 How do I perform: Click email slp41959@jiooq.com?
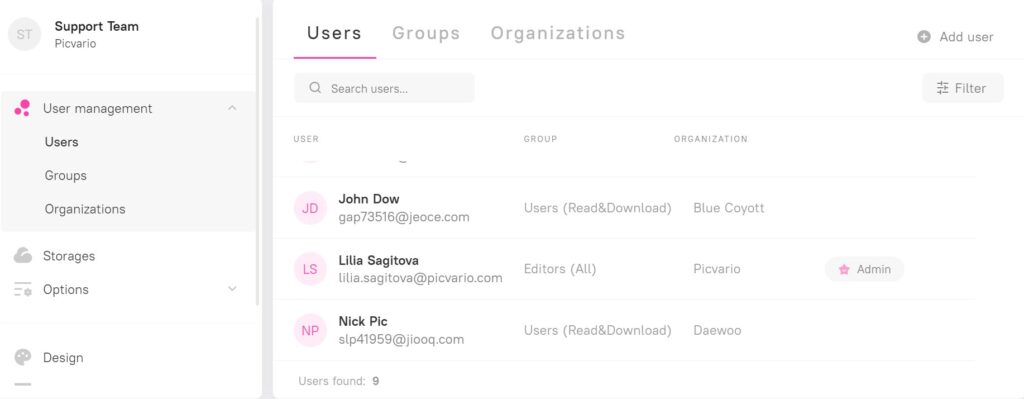coord(401,340)
